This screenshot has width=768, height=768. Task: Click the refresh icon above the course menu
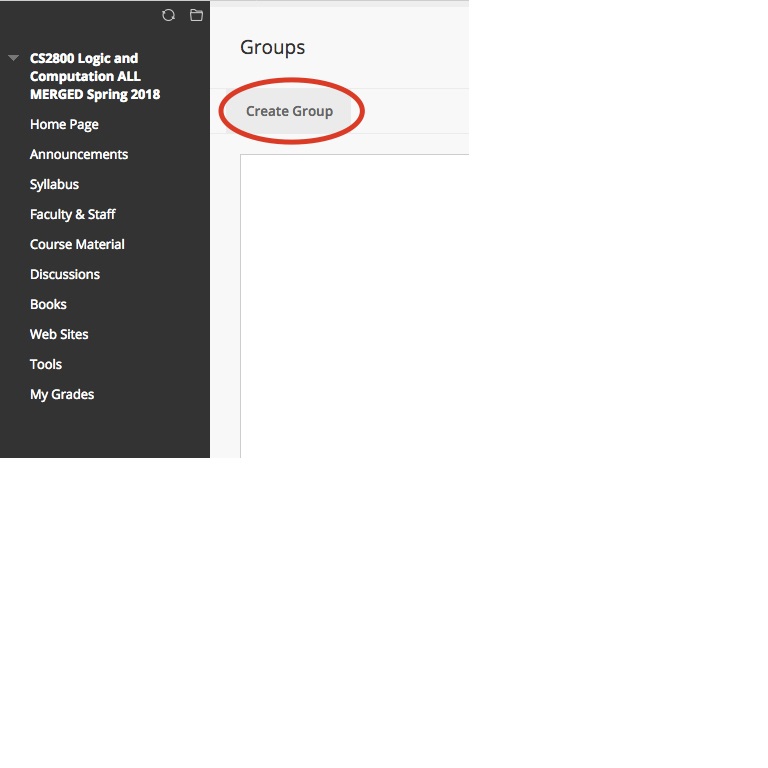(168, 15)
